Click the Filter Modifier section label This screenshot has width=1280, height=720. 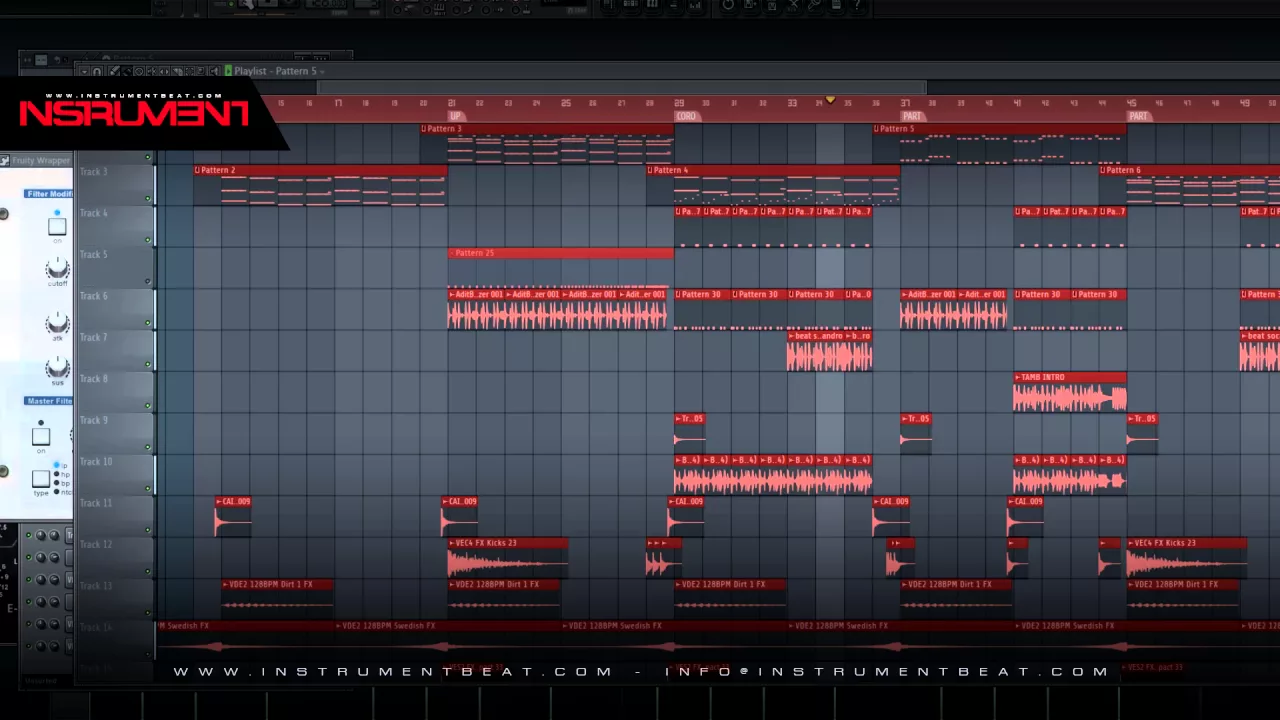coord(49,194)
